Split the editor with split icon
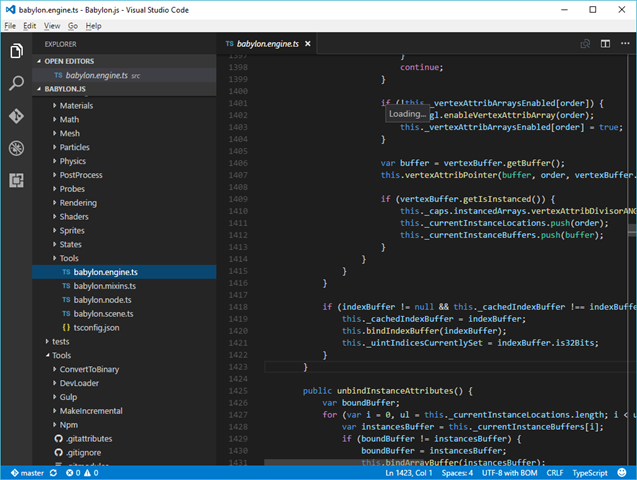The width and height of the screenshot is (637, 480). (605, 44)
